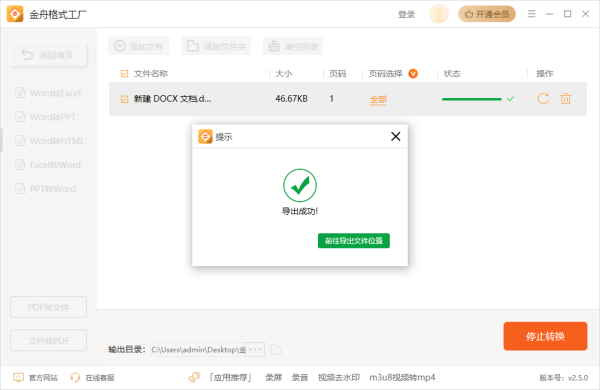Viewport: 600px width, 390px height.
Task: Open 视频去水印 recommended app
Action: pos(339,377)
